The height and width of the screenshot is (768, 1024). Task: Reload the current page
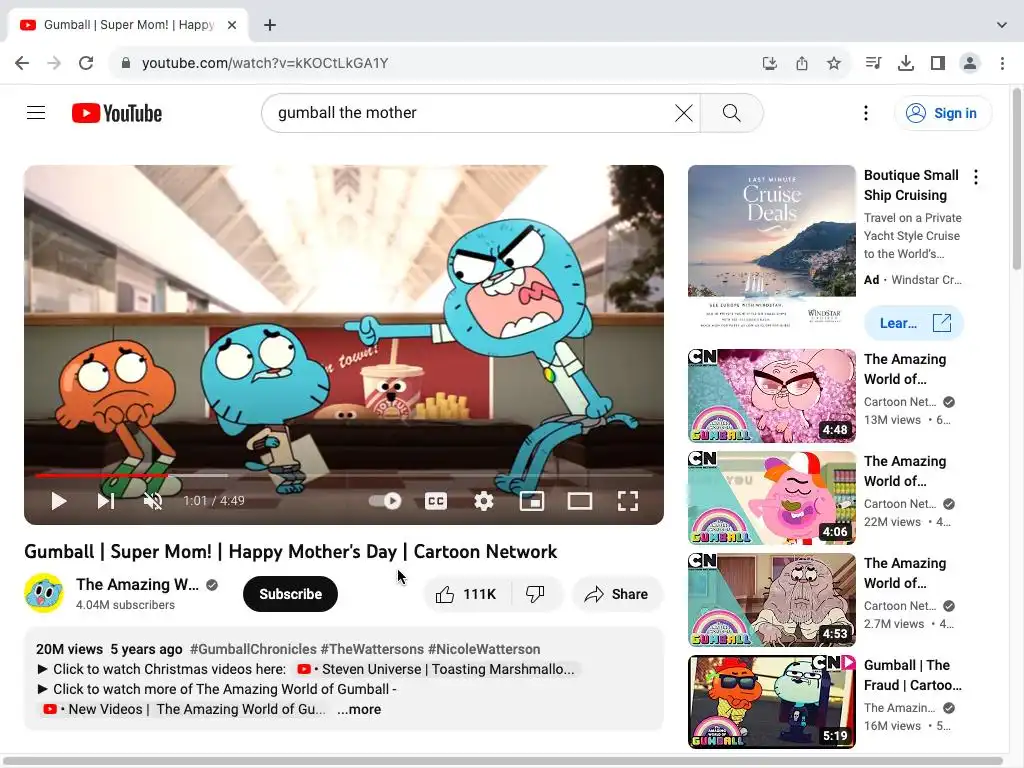[86, 63]
